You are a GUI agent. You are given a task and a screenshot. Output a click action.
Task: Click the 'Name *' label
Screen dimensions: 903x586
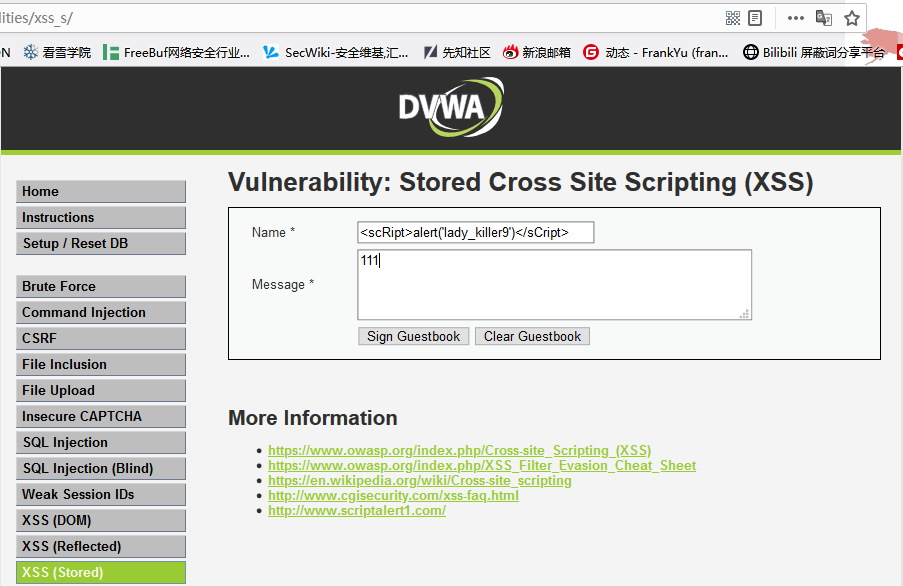274,233
